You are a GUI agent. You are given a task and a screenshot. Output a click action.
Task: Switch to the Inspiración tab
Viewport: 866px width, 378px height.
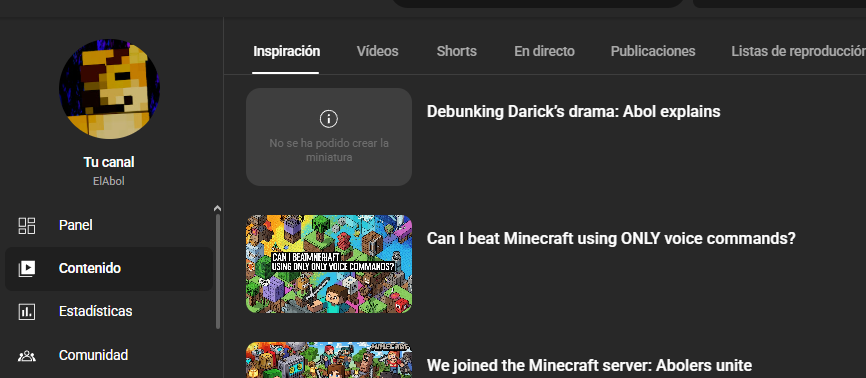286,51
